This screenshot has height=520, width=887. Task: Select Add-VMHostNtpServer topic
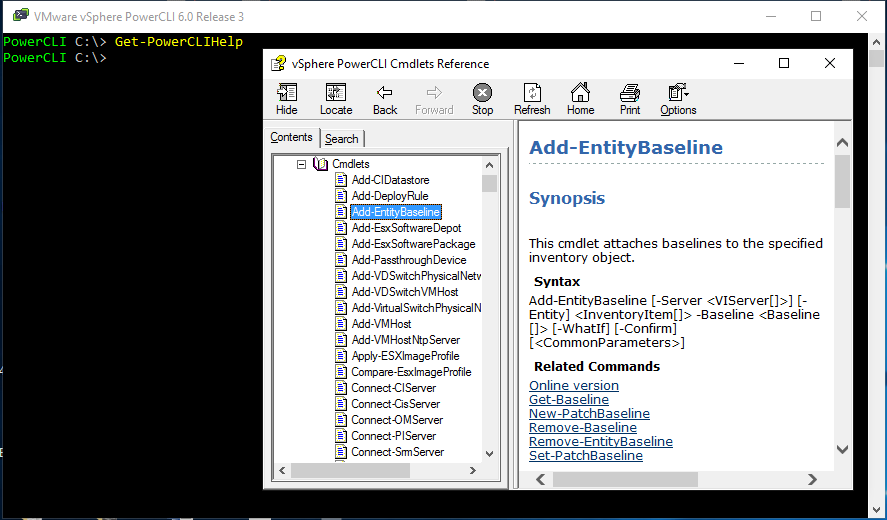[406, 339]
